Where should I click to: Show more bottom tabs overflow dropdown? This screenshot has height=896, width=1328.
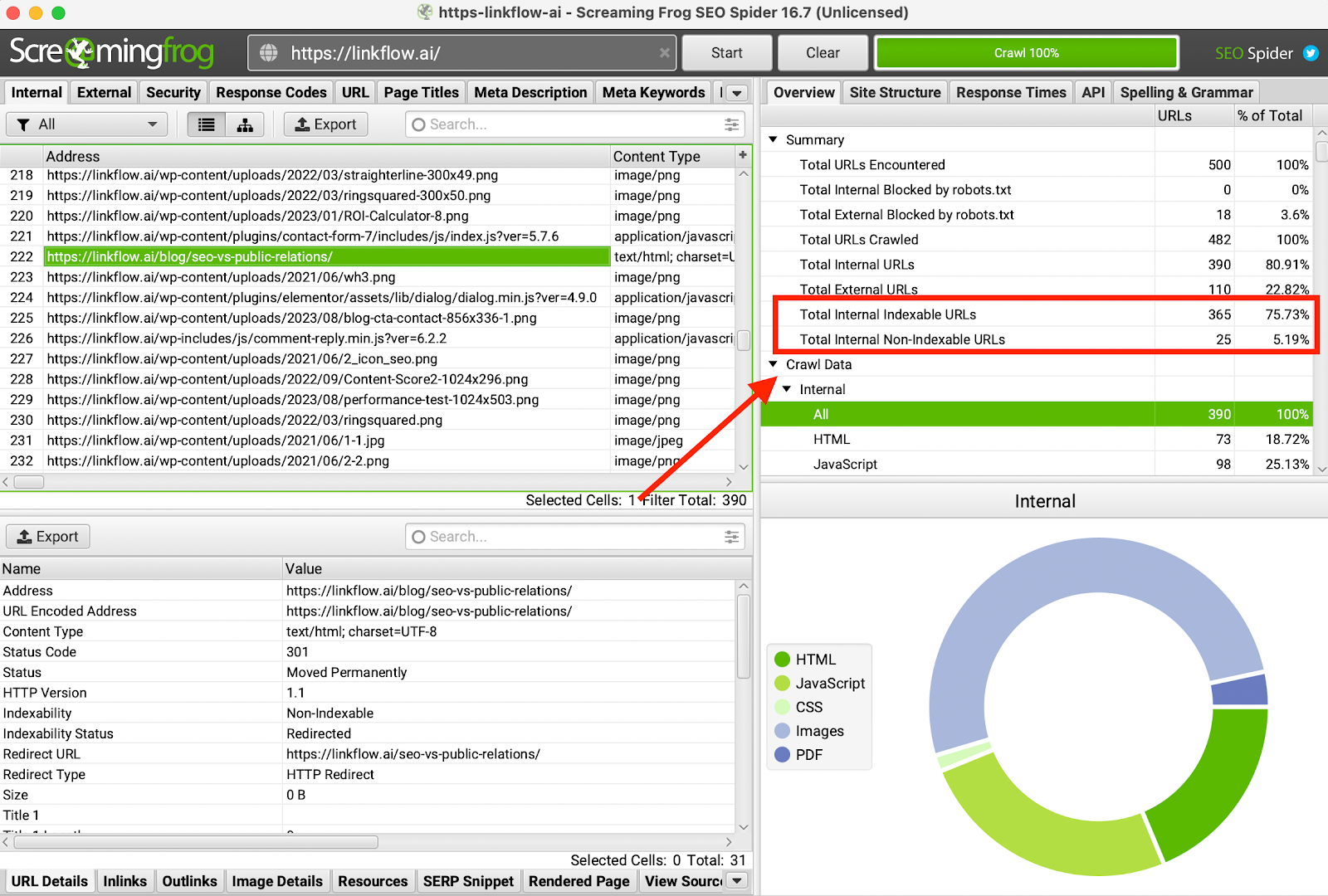click(736, 880)
